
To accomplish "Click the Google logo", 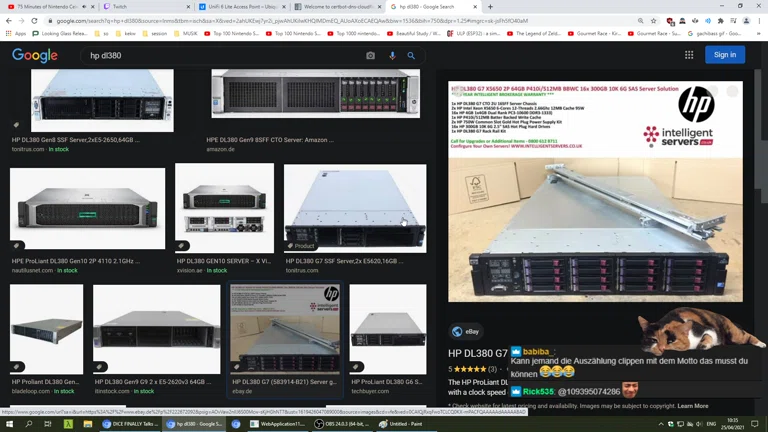I will click(35, 56).
